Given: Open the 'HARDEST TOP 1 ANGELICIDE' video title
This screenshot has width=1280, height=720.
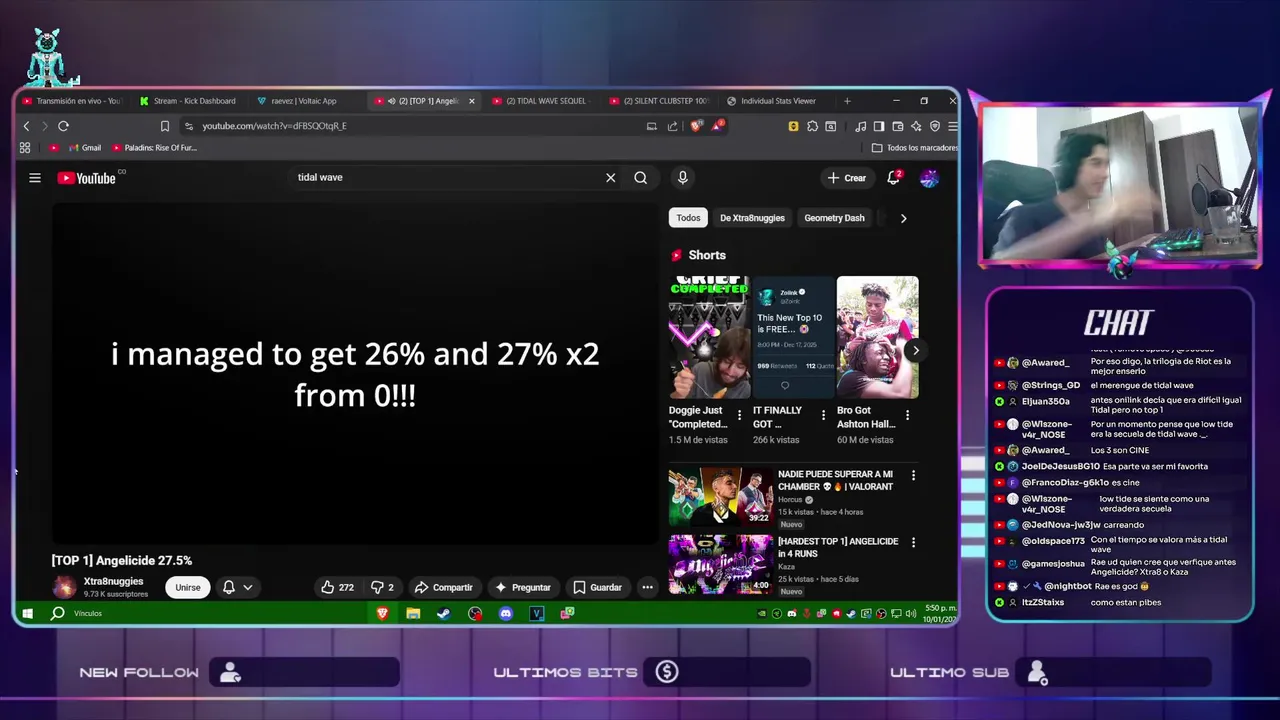Looking at the screenshot, I should [x=838, y=548].
